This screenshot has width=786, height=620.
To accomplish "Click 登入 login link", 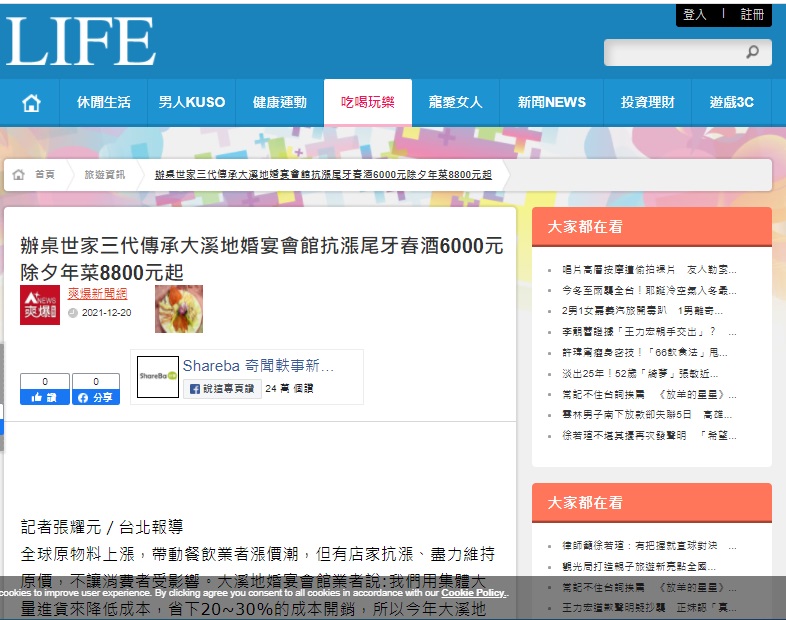I will pyautogui.click(x=694, y=15).
